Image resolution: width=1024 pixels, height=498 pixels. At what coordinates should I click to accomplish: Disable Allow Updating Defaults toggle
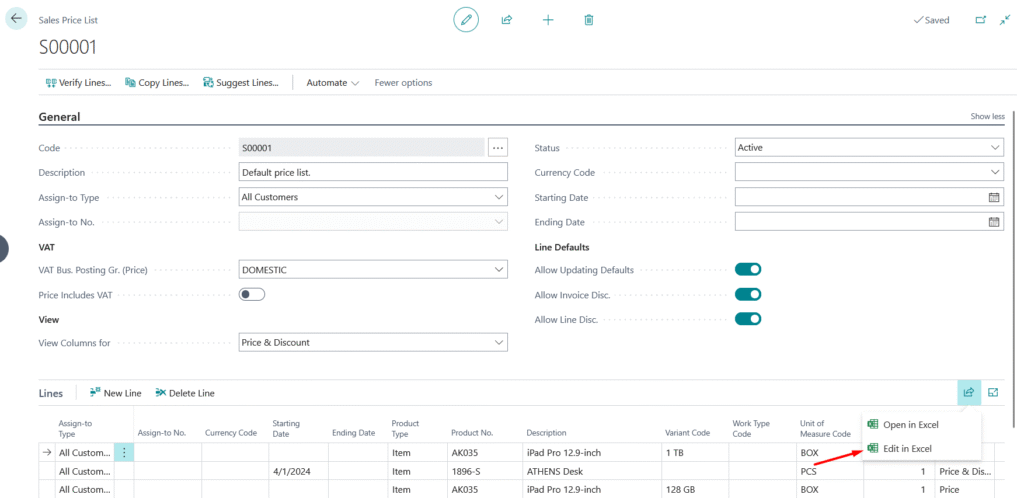(748, 270)
